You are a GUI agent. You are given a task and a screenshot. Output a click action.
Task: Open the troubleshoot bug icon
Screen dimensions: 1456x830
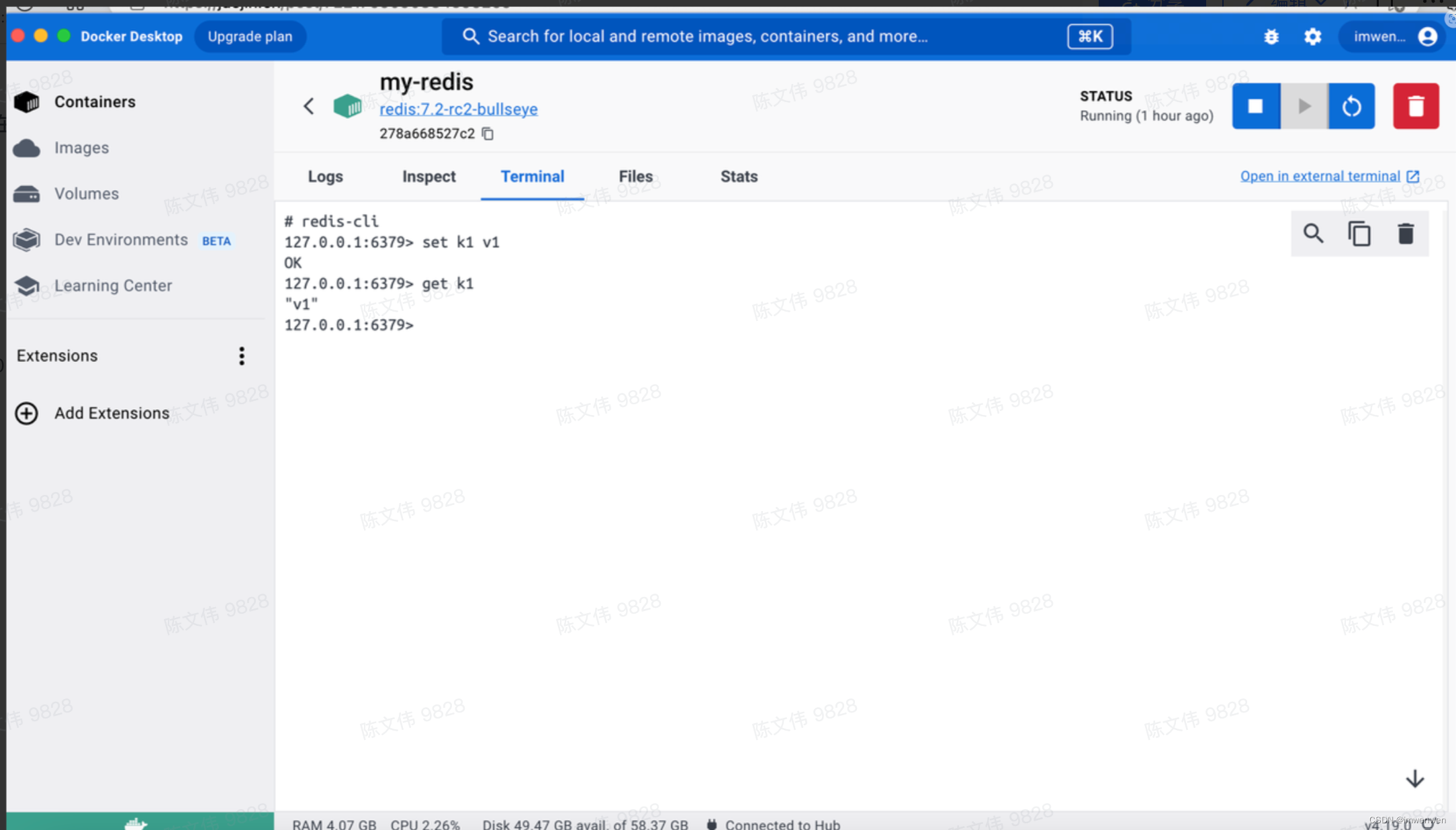click(1271, 37)
